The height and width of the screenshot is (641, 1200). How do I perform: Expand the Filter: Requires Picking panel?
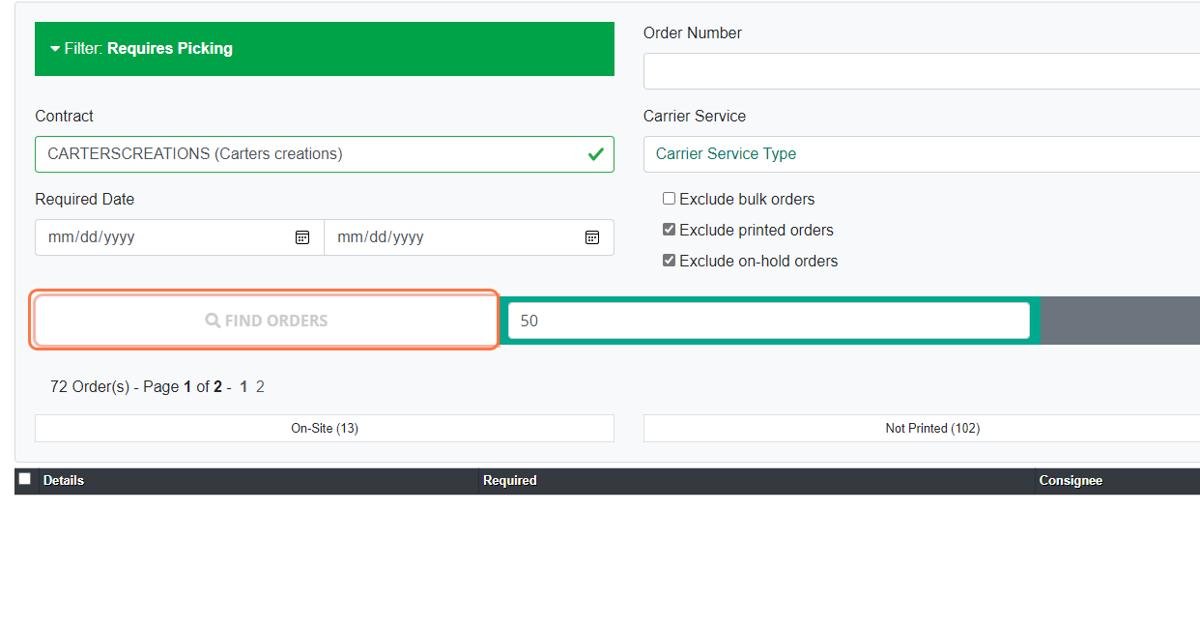click(324, 49)
